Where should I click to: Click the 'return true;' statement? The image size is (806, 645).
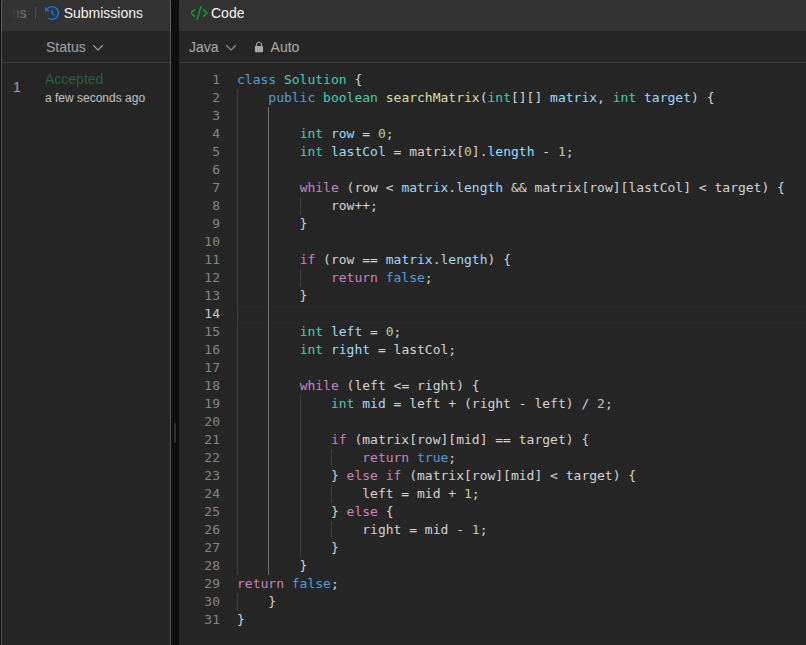(409, 457)
